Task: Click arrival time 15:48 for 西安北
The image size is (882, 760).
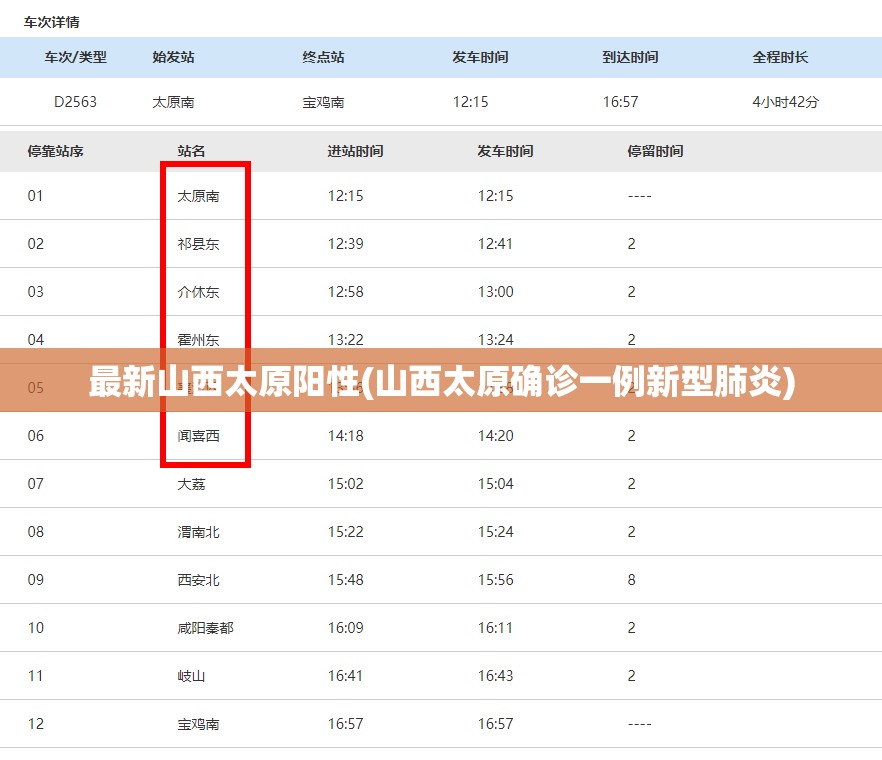Action: (345, 579)
